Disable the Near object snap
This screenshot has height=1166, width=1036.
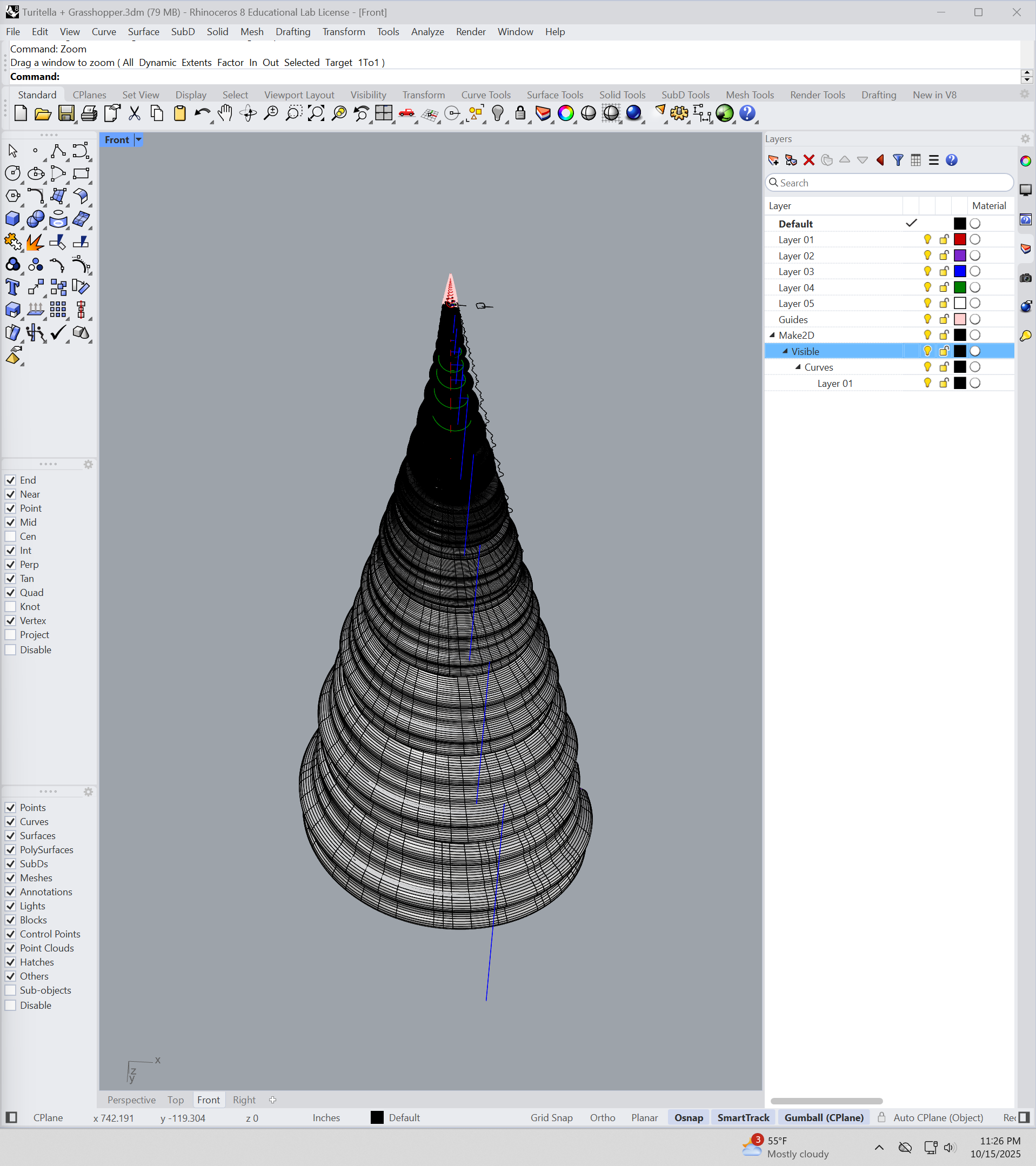11,494
